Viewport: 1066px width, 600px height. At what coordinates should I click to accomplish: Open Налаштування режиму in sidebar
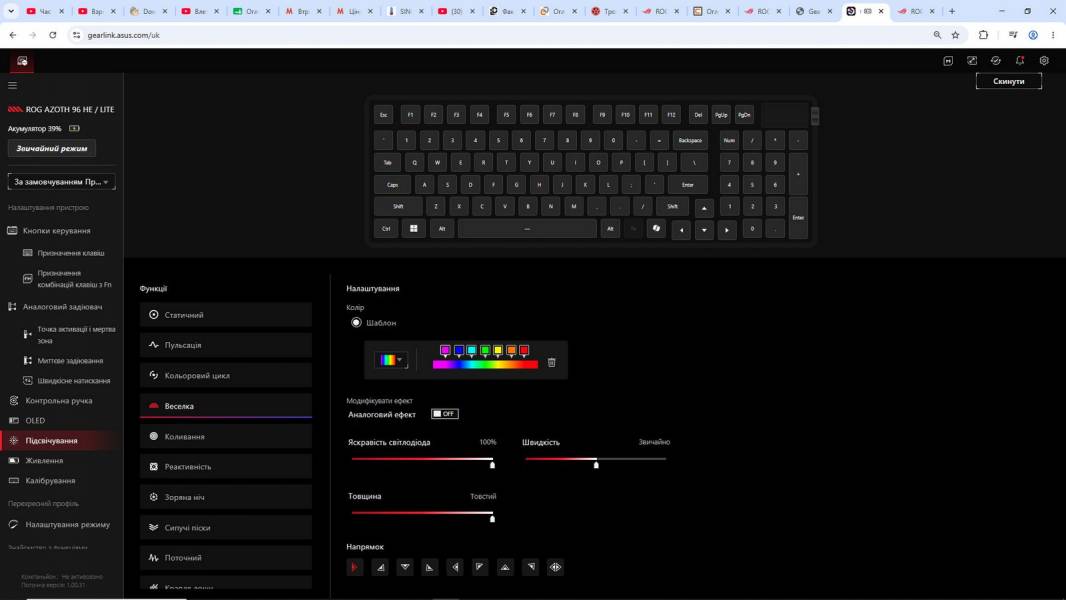(67, 525)
